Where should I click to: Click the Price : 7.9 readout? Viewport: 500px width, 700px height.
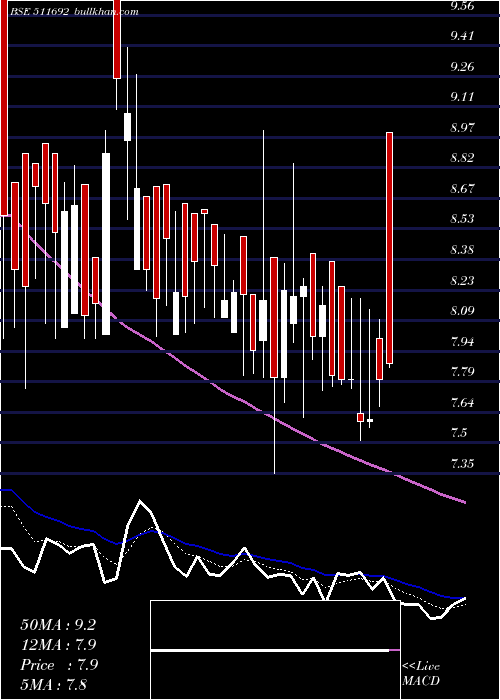click(x=59, y=665)
